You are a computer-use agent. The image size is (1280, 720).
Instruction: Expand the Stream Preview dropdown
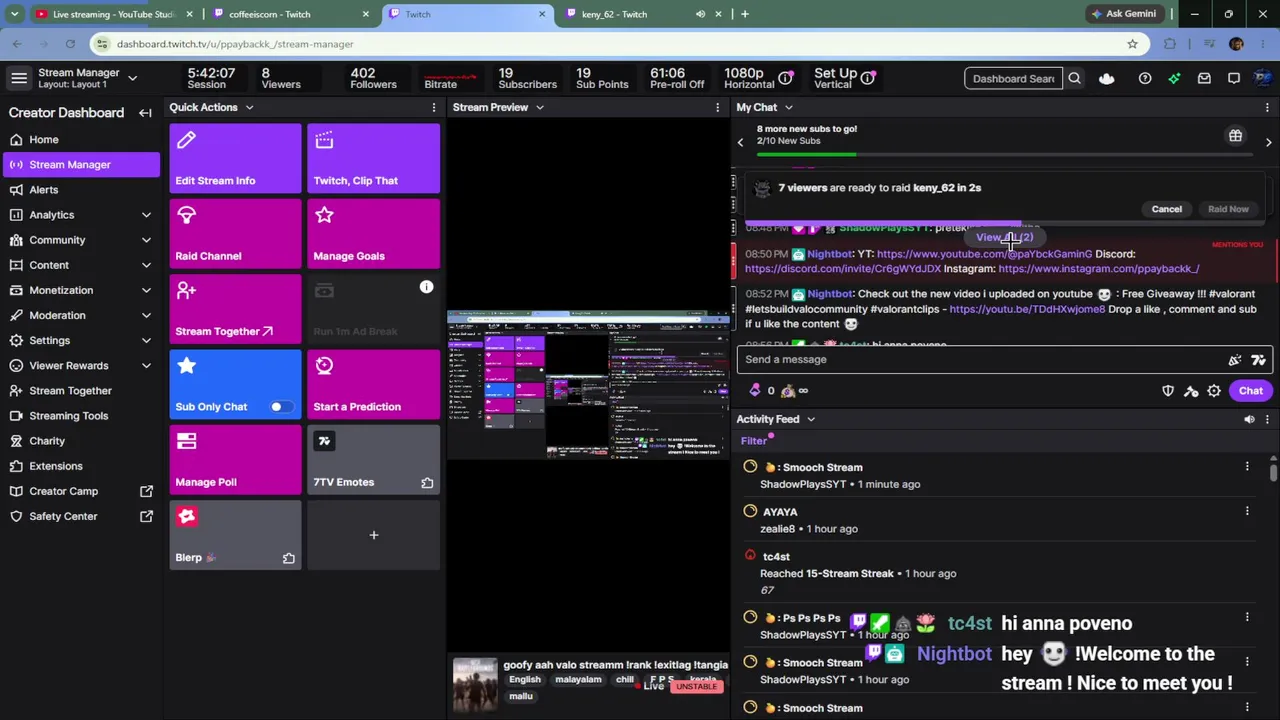click(539, 108)
